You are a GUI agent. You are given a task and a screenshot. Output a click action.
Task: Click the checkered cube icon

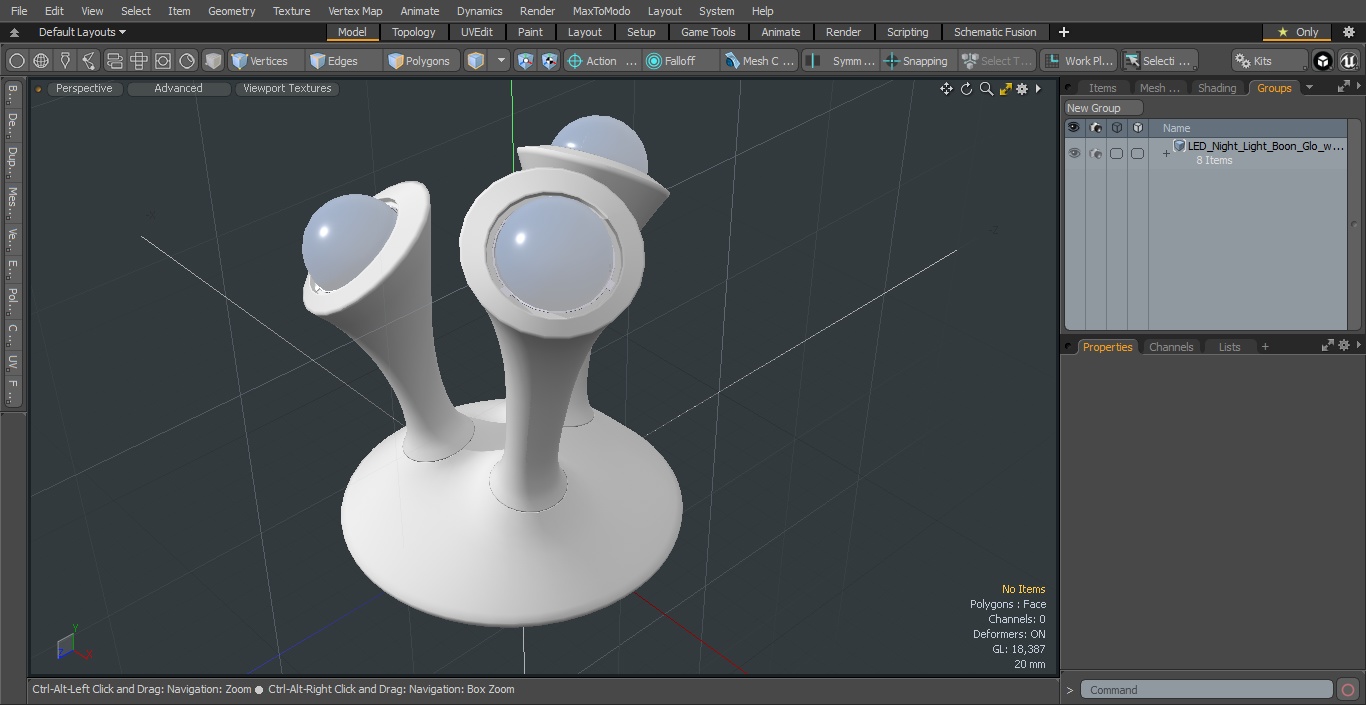tap(549, 61)
